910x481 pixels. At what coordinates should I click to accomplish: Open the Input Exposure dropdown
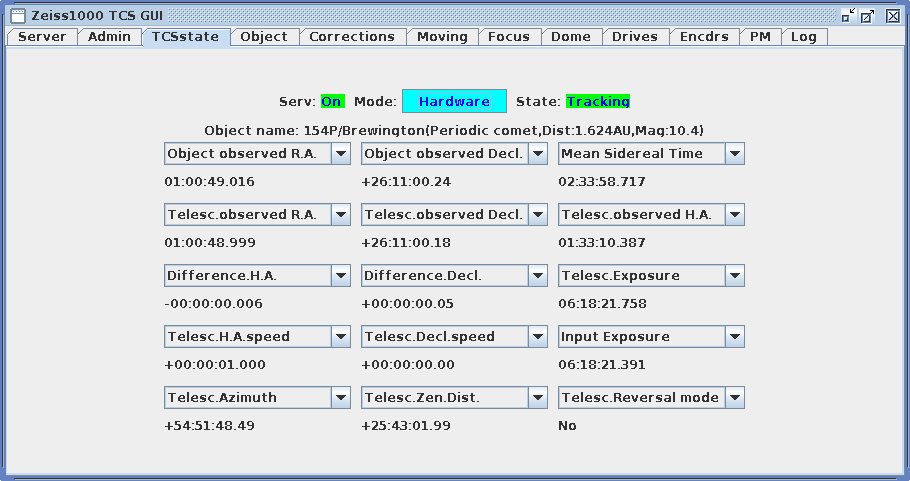pos(651,337)
